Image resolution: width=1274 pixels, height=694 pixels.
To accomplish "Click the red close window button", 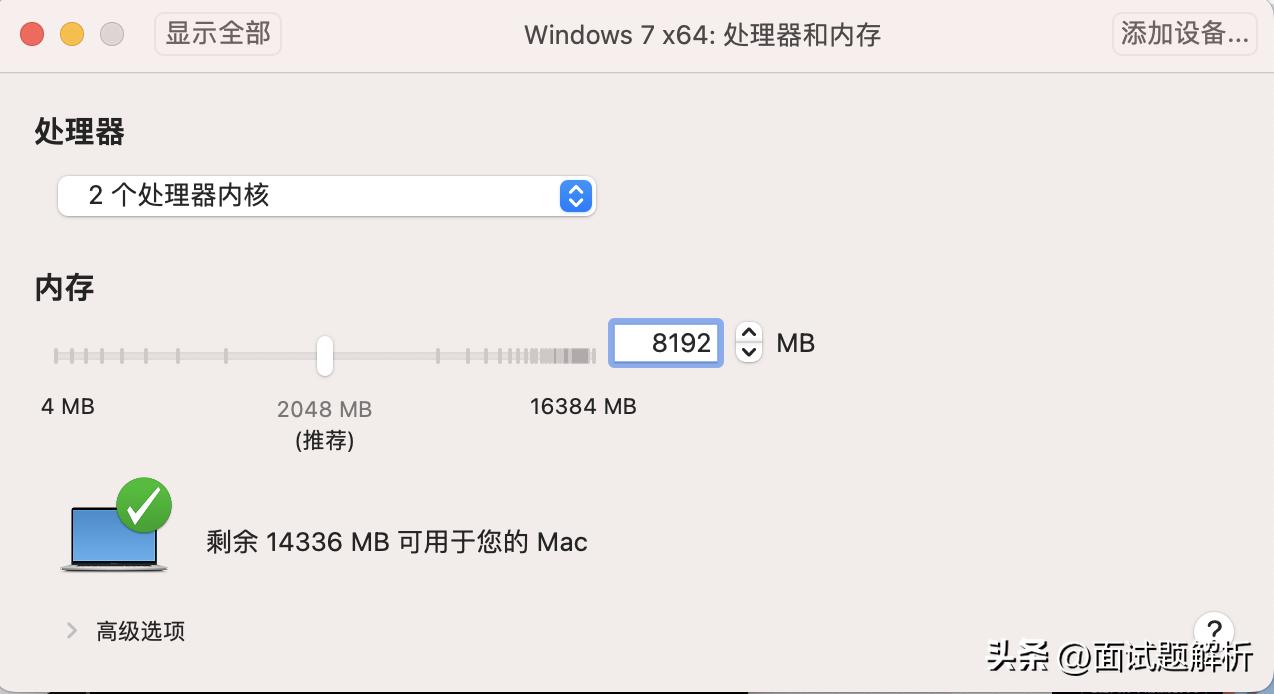I will [32, 34].
